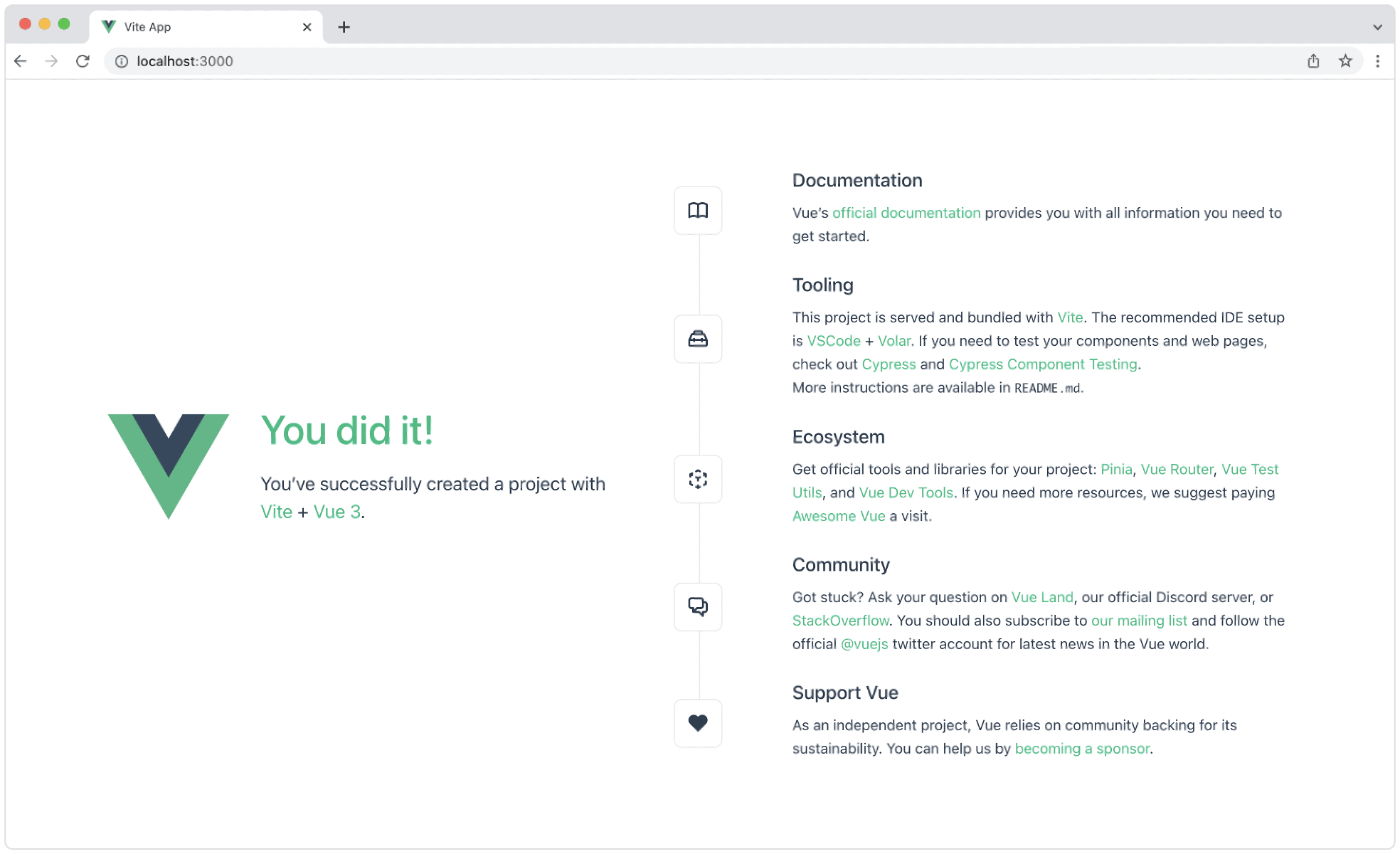This screenshot has height=854, width=1400.
Task: Go forward with the browser forward arrow
Action: point(51,61)
